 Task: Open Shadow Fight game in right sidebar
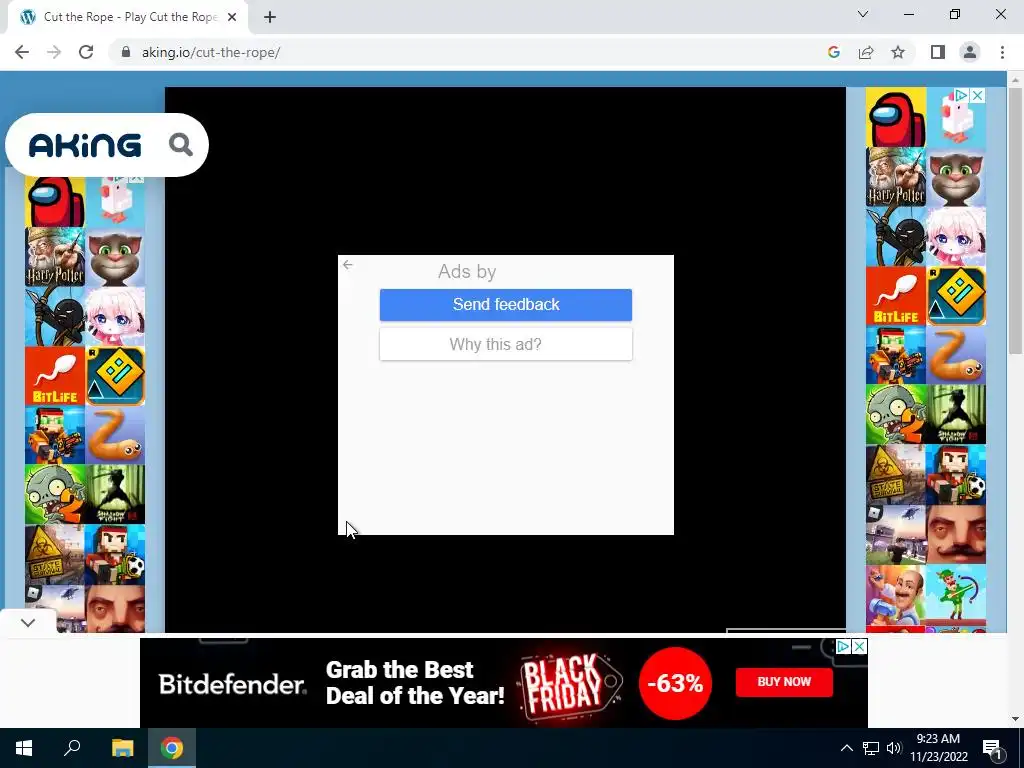tap(956, 415)
